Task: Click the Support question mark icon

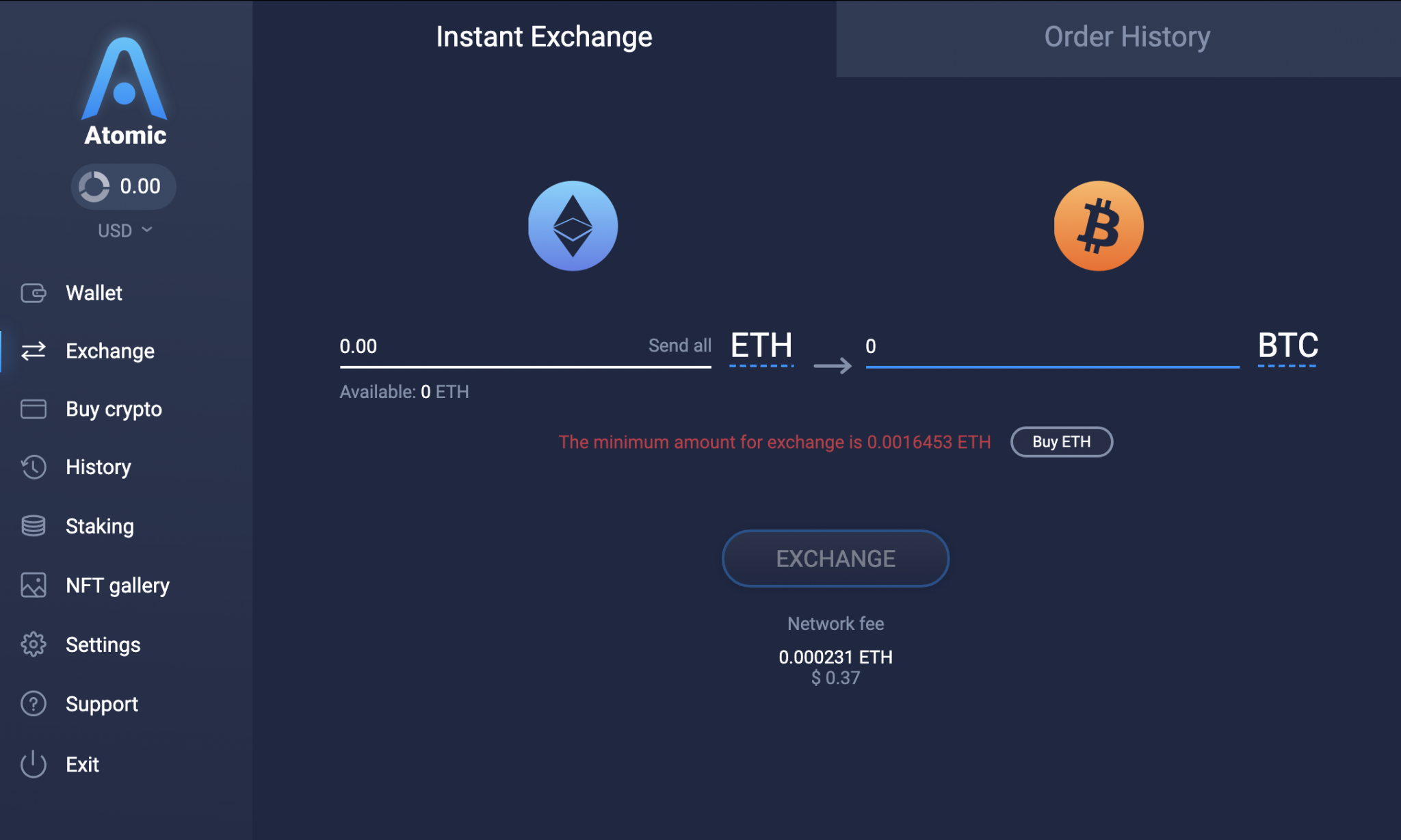Action: pos(34,704)
